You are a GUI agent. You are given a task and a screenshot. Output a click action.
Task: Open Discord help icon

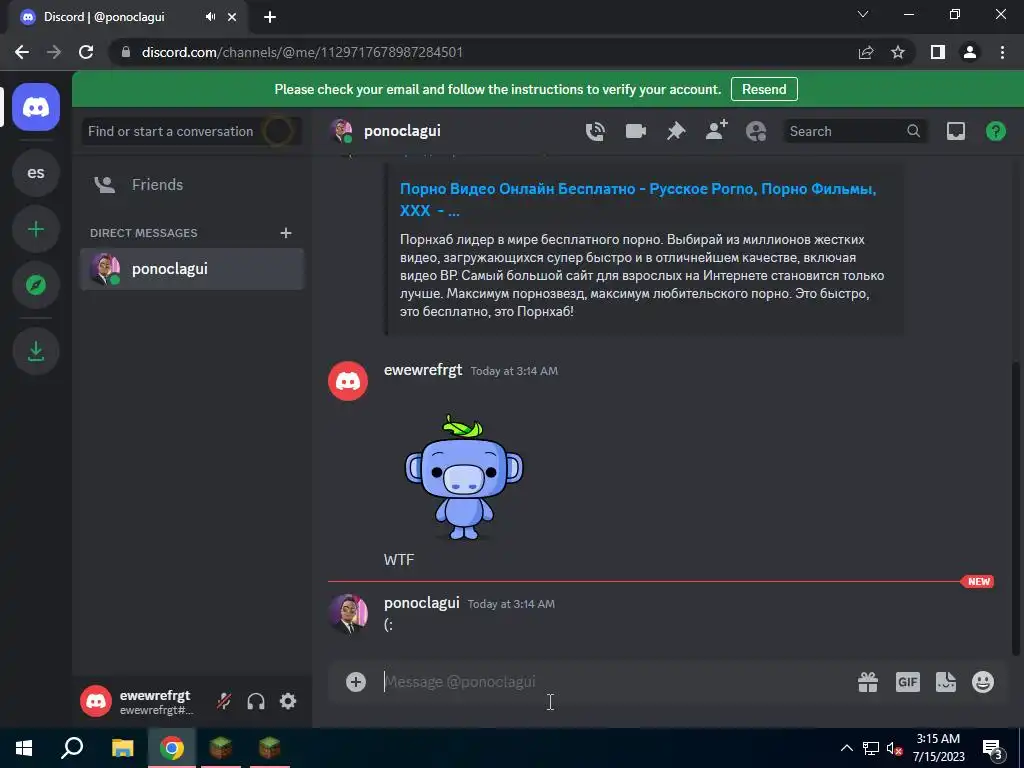coord(995,131)
